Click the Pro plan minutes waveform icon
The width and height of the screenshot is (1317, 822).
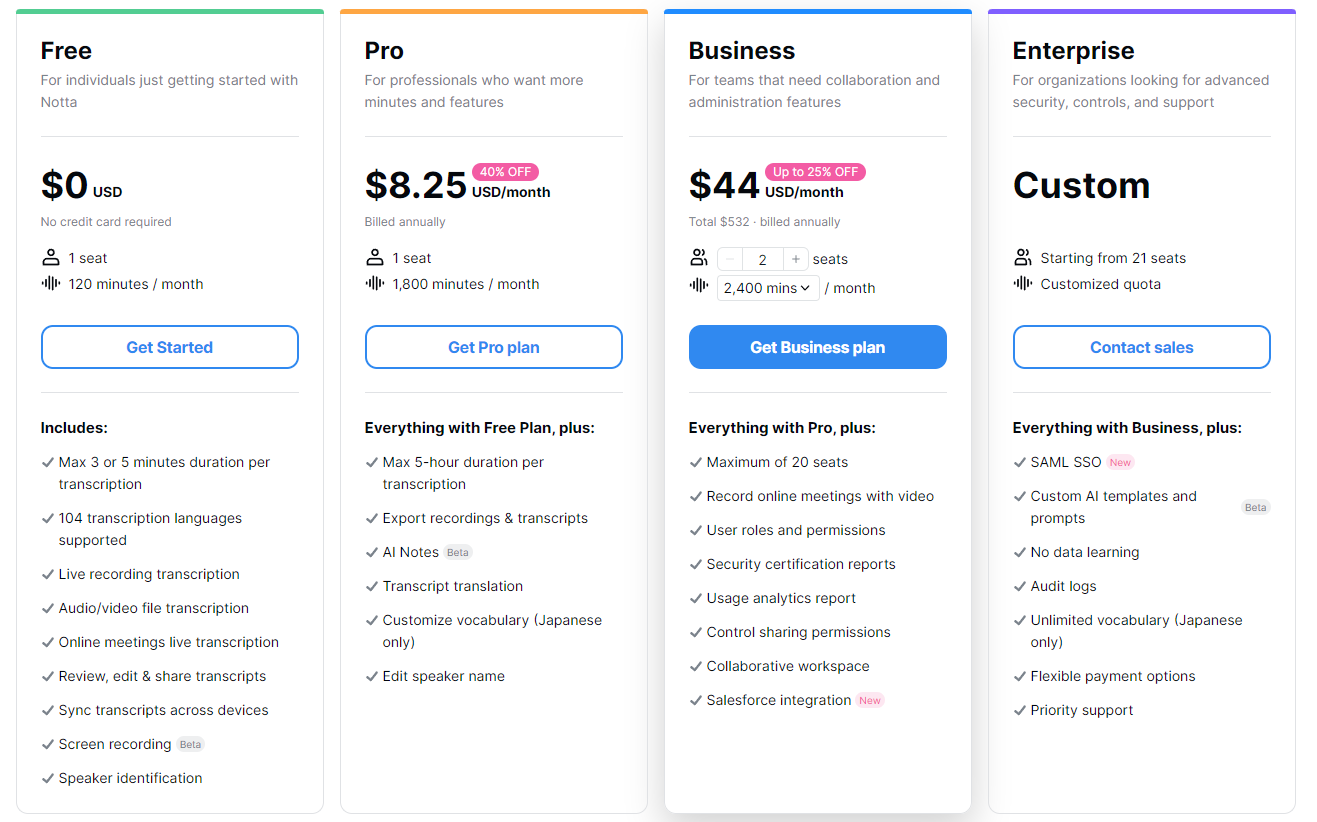coord(375,284)
